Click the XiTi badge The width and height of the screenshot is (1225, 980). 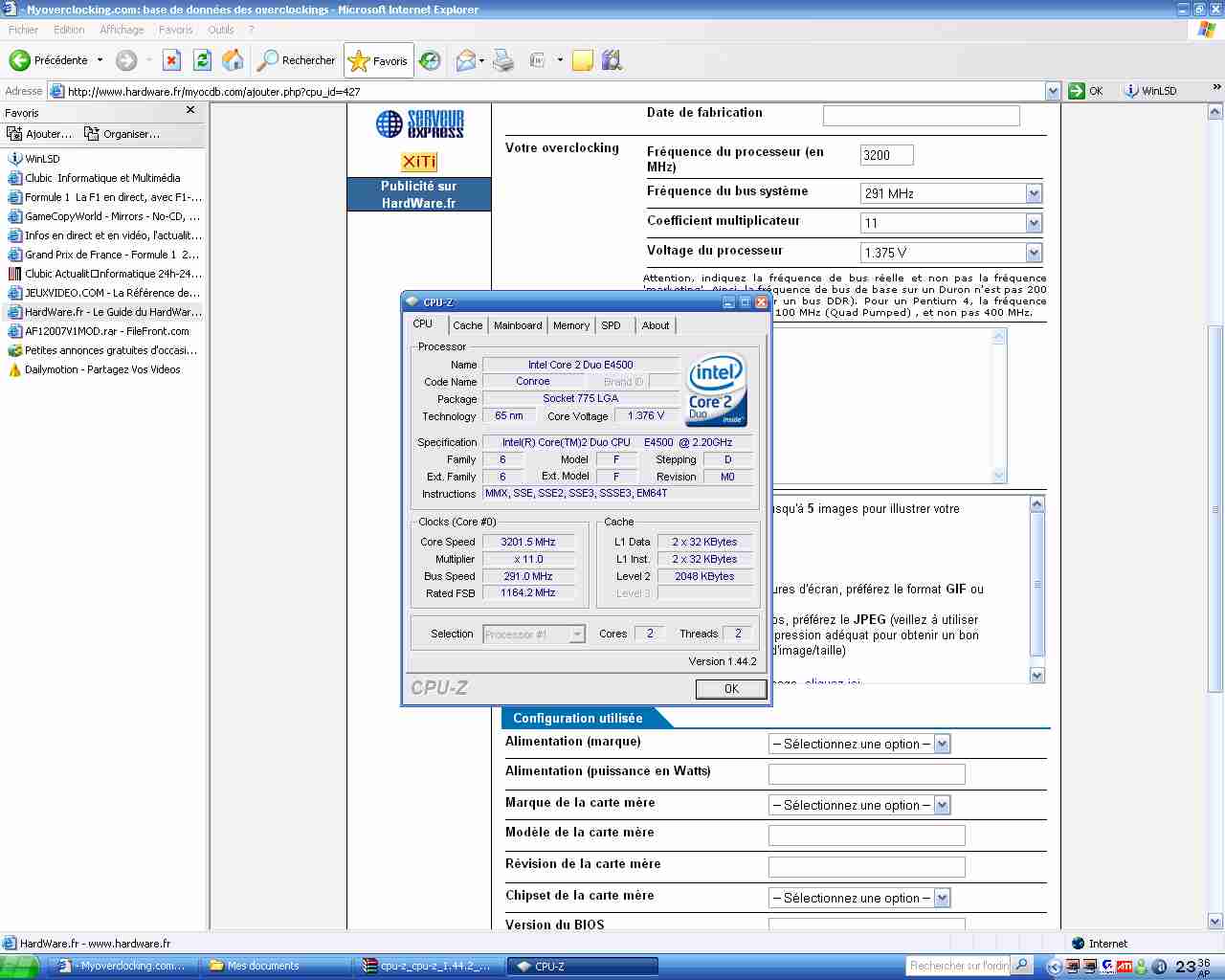point(419,161)
